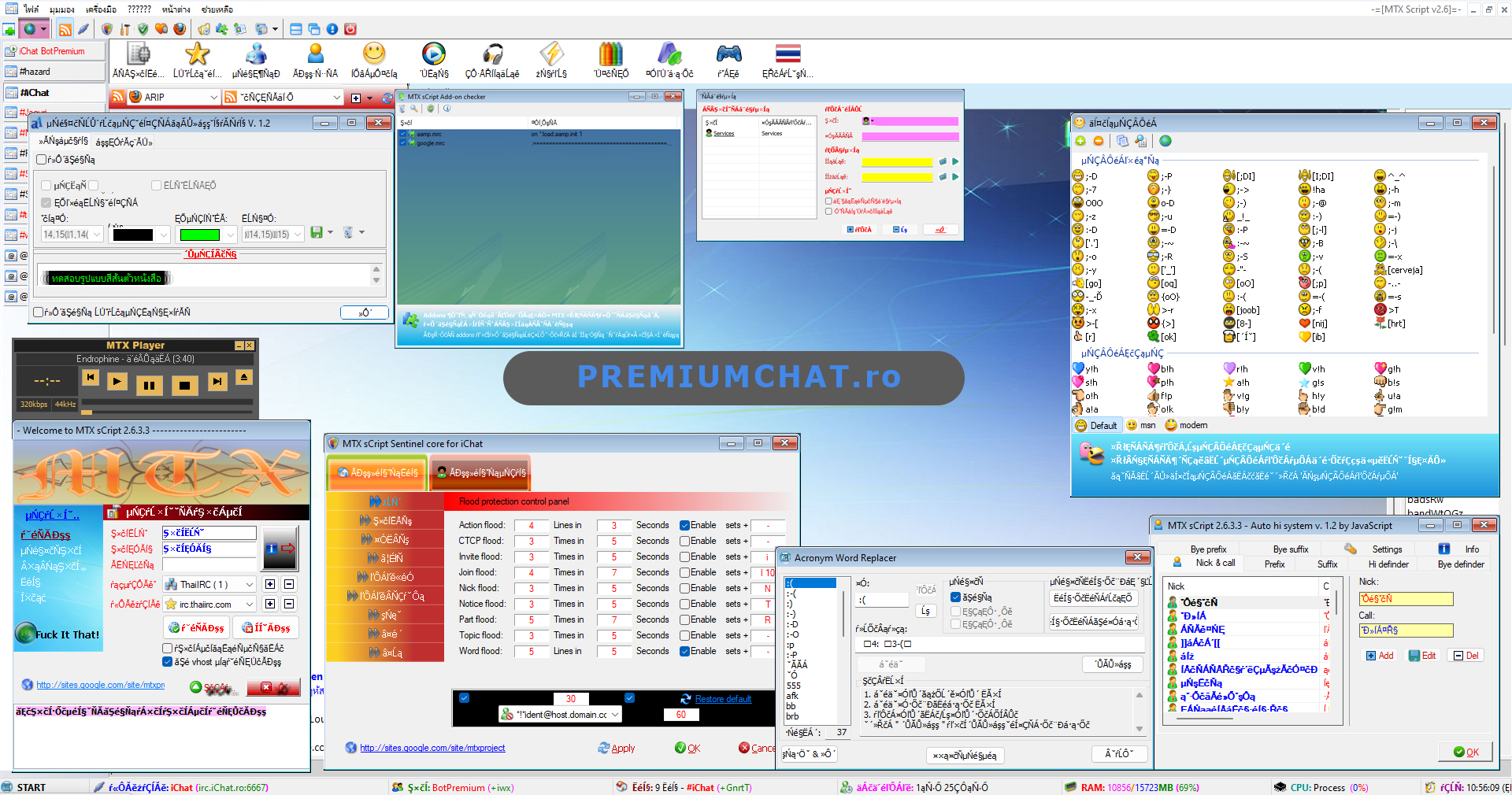Click the Restore default link
This screenshot has height=795, width=1512.
[723, 699]
